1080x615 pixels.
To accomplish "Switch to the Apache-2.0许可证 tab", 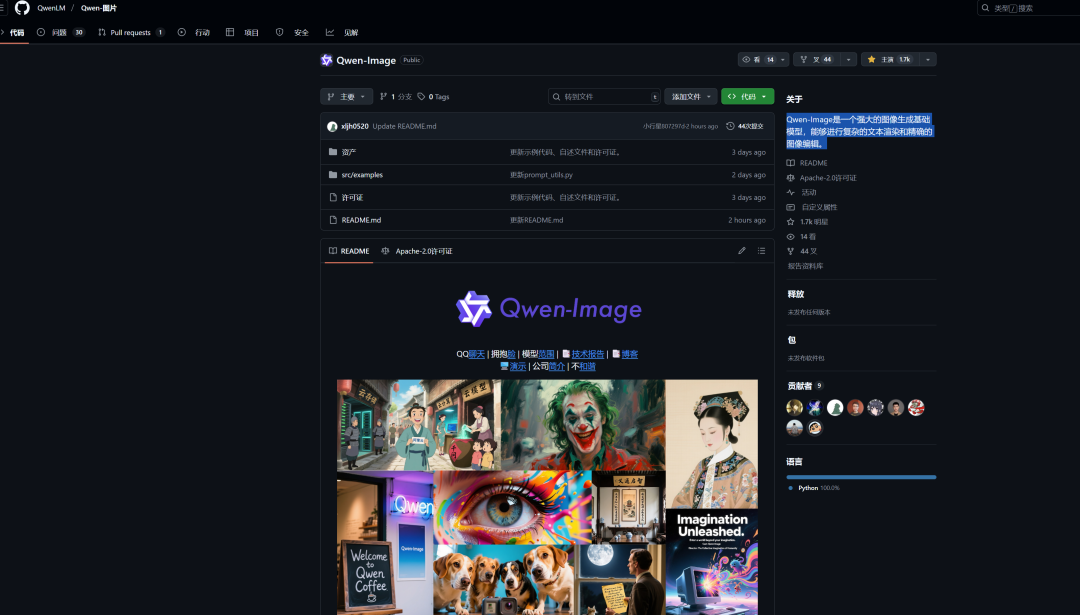I will pyautogui.click(x=417, y=251).
